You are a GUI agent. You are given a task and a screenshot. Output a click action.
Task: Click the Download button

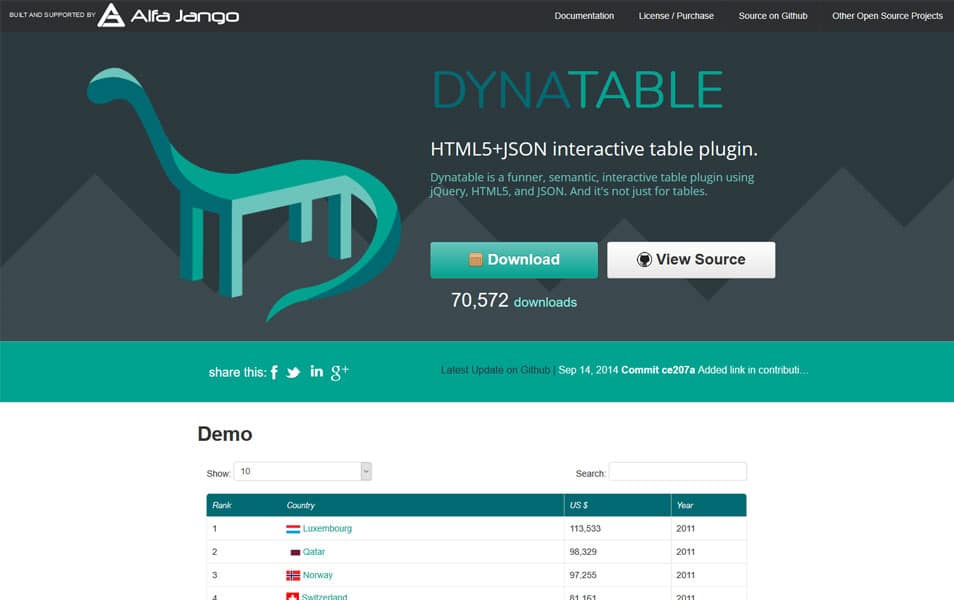[x=514, y=260]
